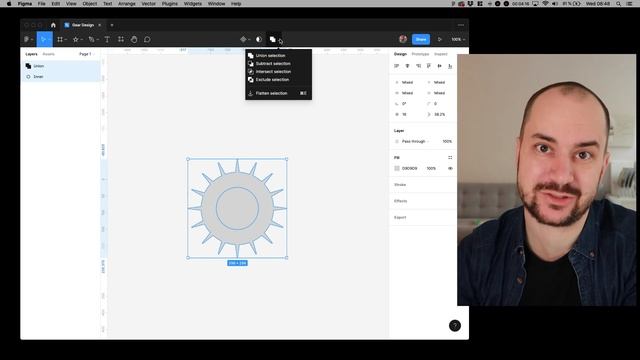640x360 pixels.
Task: Select the Move tool
Action: 43,40
